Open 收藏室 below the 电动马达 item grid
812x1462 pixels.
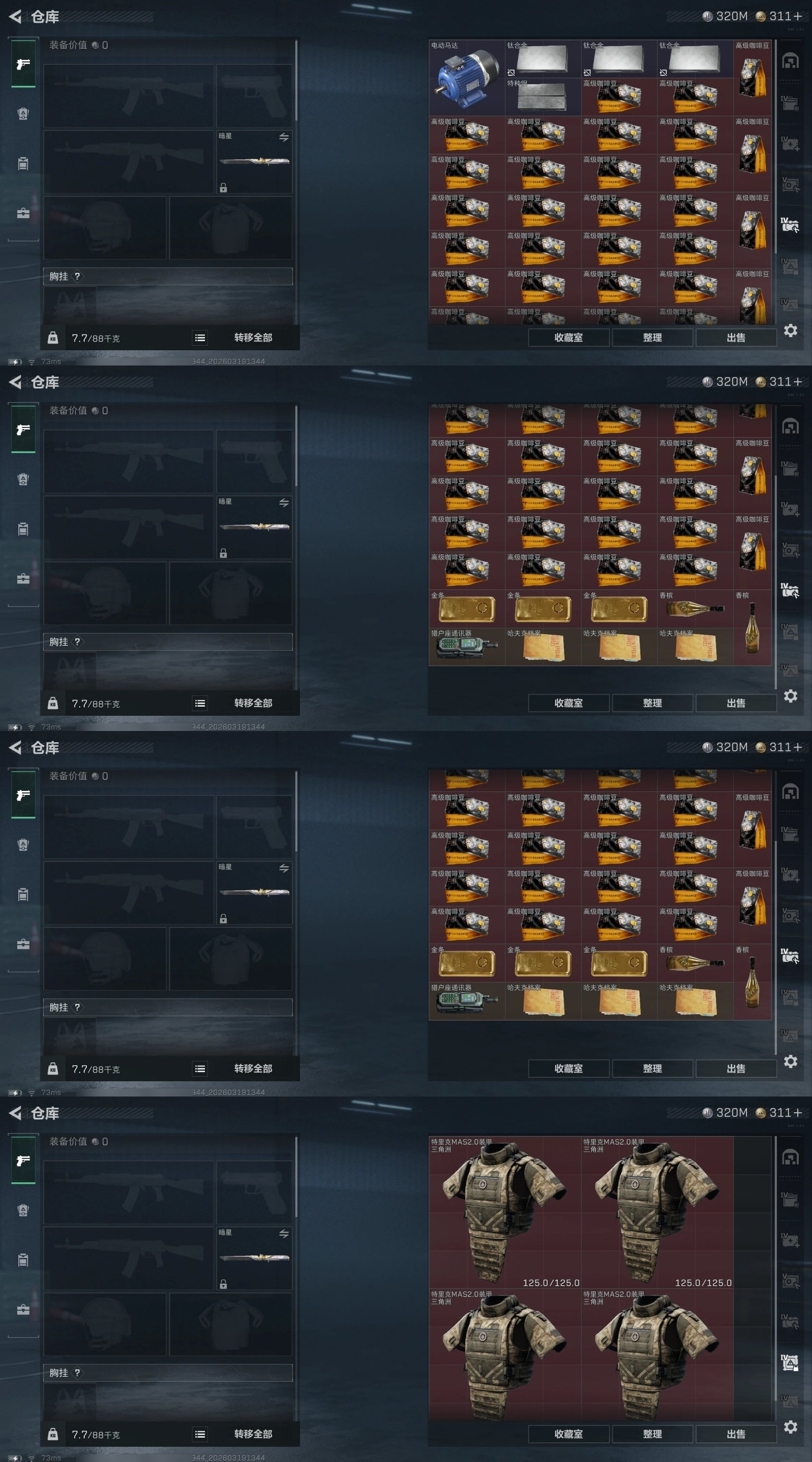(568, 338)
